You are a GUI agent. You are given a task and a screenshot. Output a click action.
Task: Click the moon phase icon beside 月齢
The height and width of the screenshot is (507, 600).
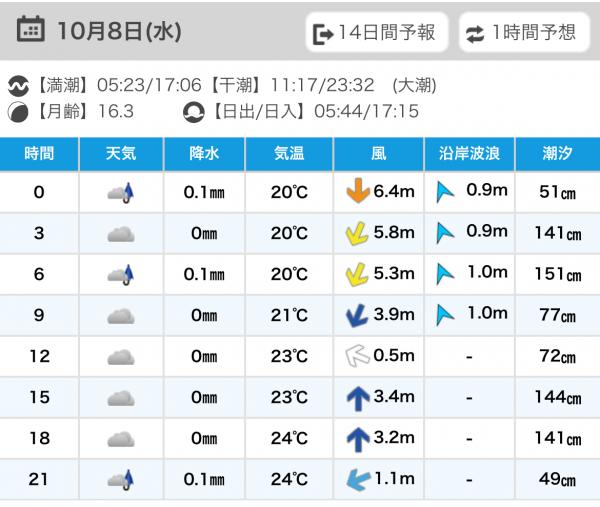click(19, 112)
